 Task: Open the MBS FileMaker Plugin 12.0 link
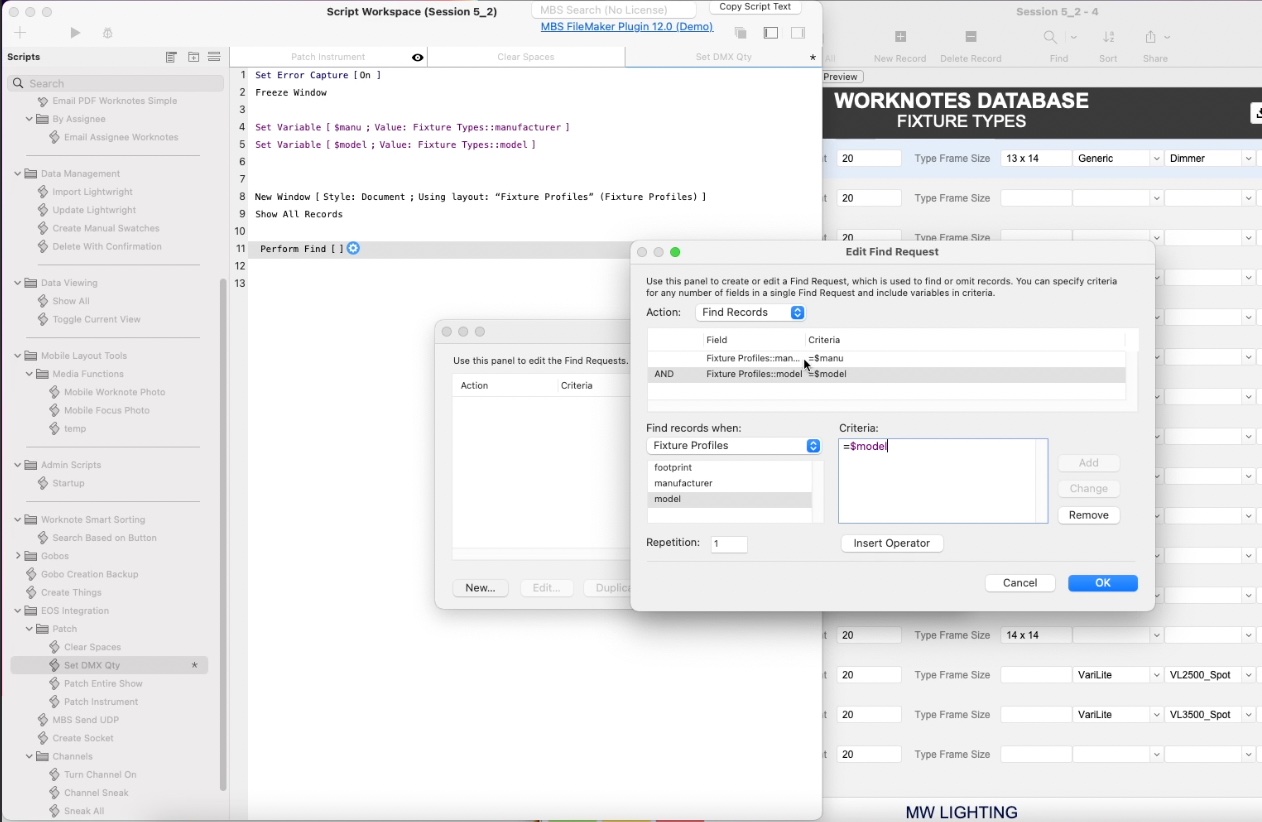tap(626, 26)
